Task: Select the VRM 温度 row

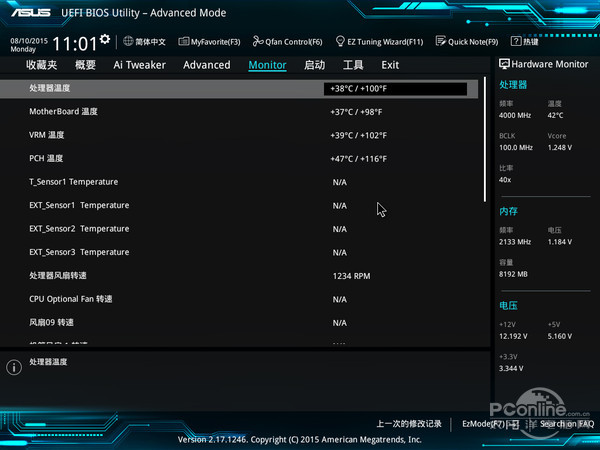Action: tap(239, 135)
